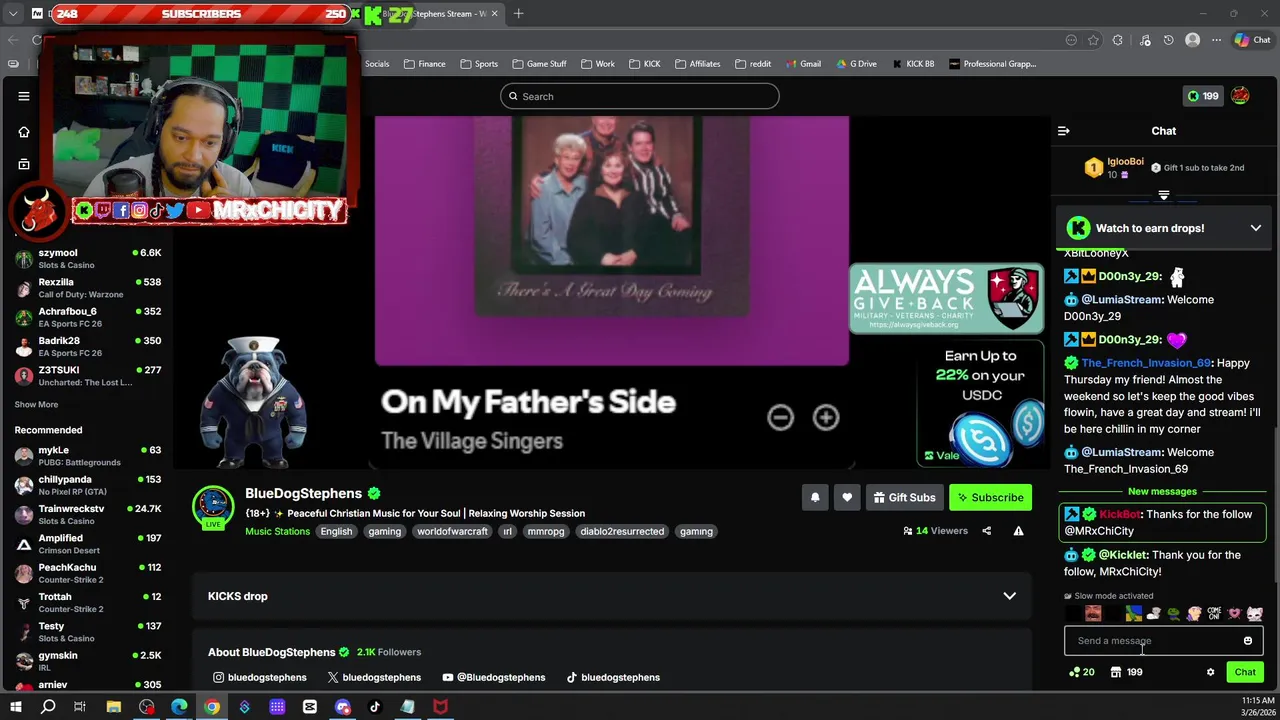This screenshot has width=1280, height=720.
Task: Select the green frog emote
Action: click(1174, 614)
